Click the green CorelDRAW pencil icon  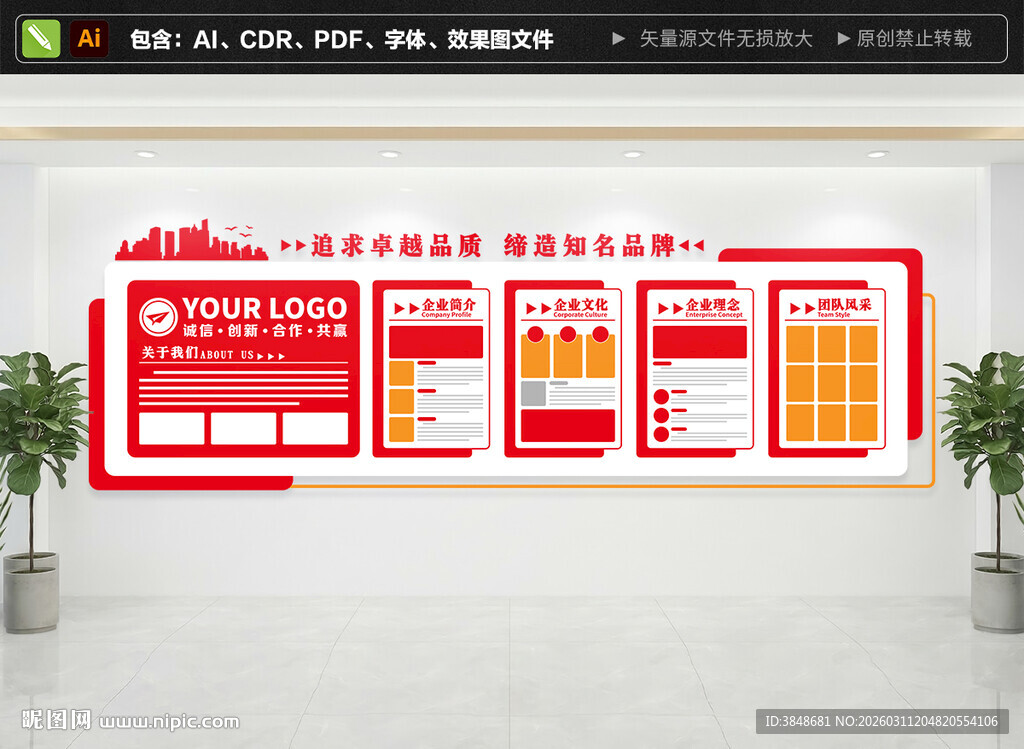41,39
